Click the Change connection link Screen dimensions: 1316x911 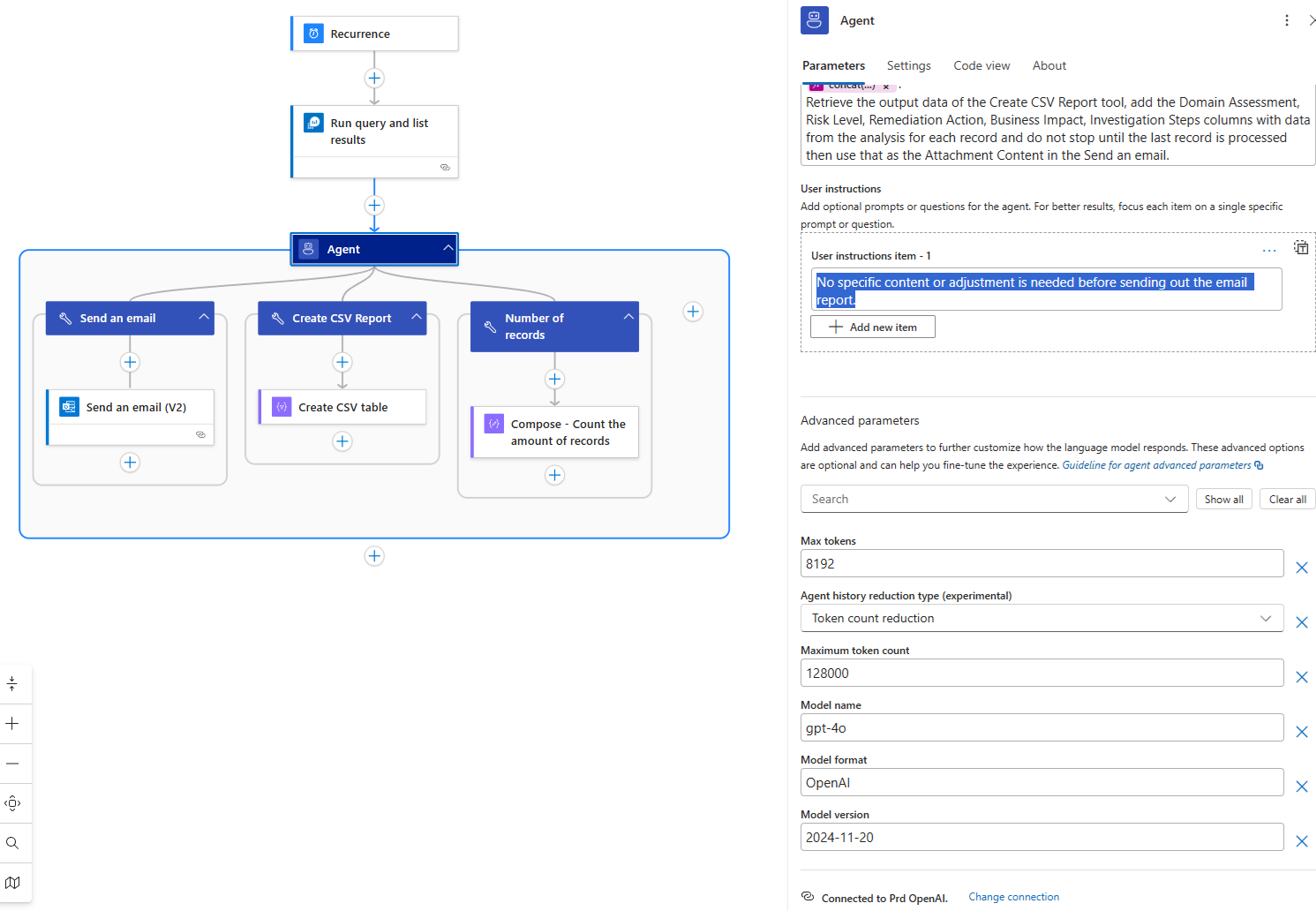pyautogui.click(x=1013, y=897)
